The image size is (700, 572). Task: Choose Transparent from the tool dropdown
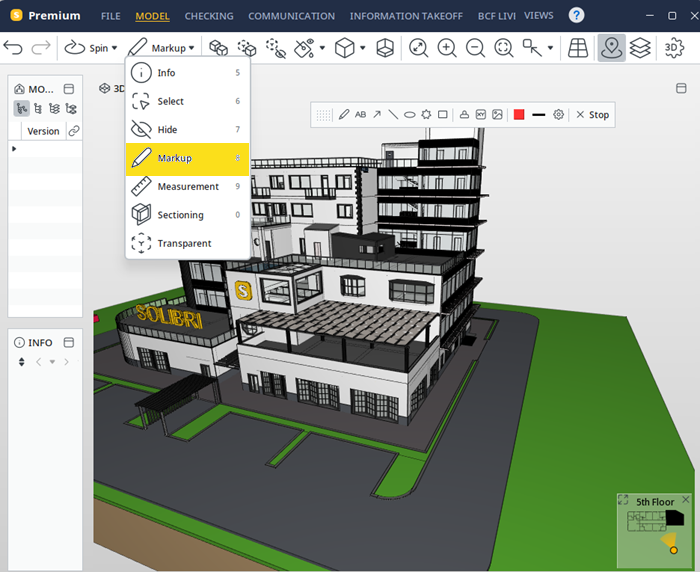tap(188, 243)
